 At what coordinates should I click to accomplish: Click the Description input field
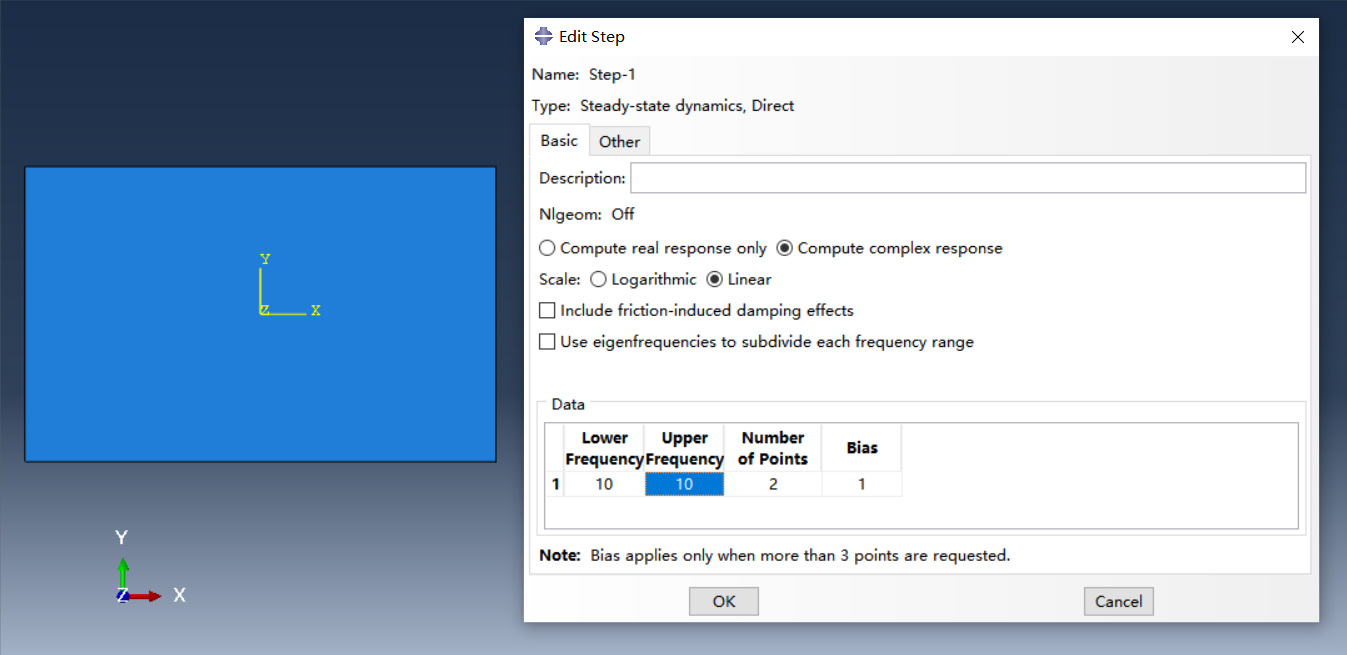(x=967, y=177)
